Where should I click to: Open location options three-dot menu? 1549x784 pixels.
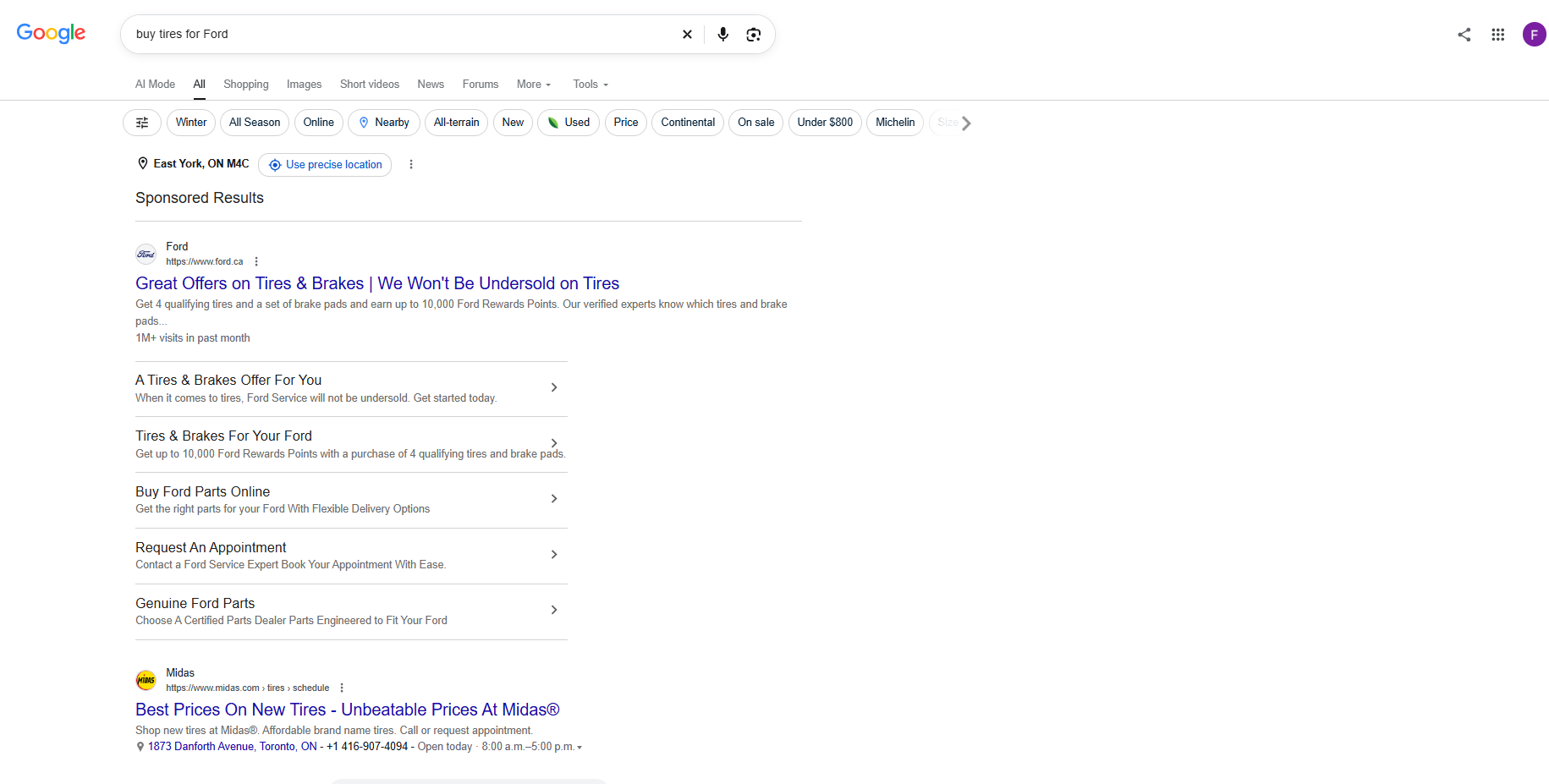pos(411,165)
